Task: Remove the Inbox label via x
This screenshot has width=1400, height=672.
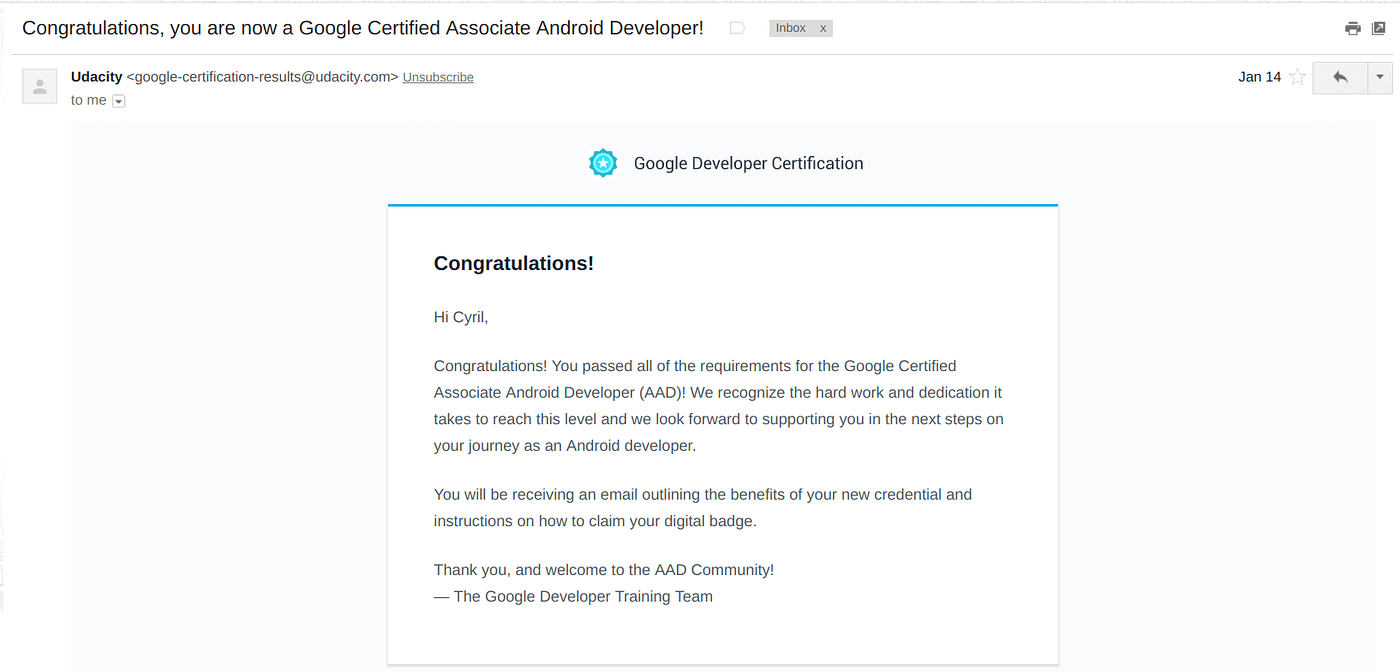Action: click(823, 28)
